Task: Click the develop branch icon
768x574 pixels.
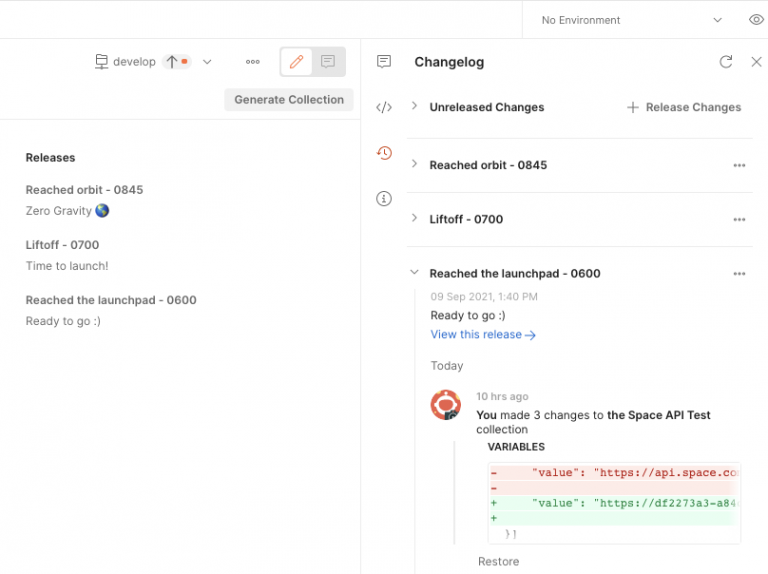Action: pos(101,62)
